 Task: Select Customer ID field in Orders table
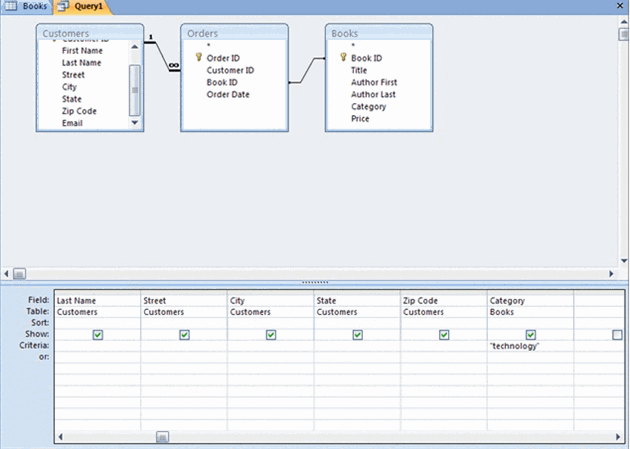(x=230, y=70)
